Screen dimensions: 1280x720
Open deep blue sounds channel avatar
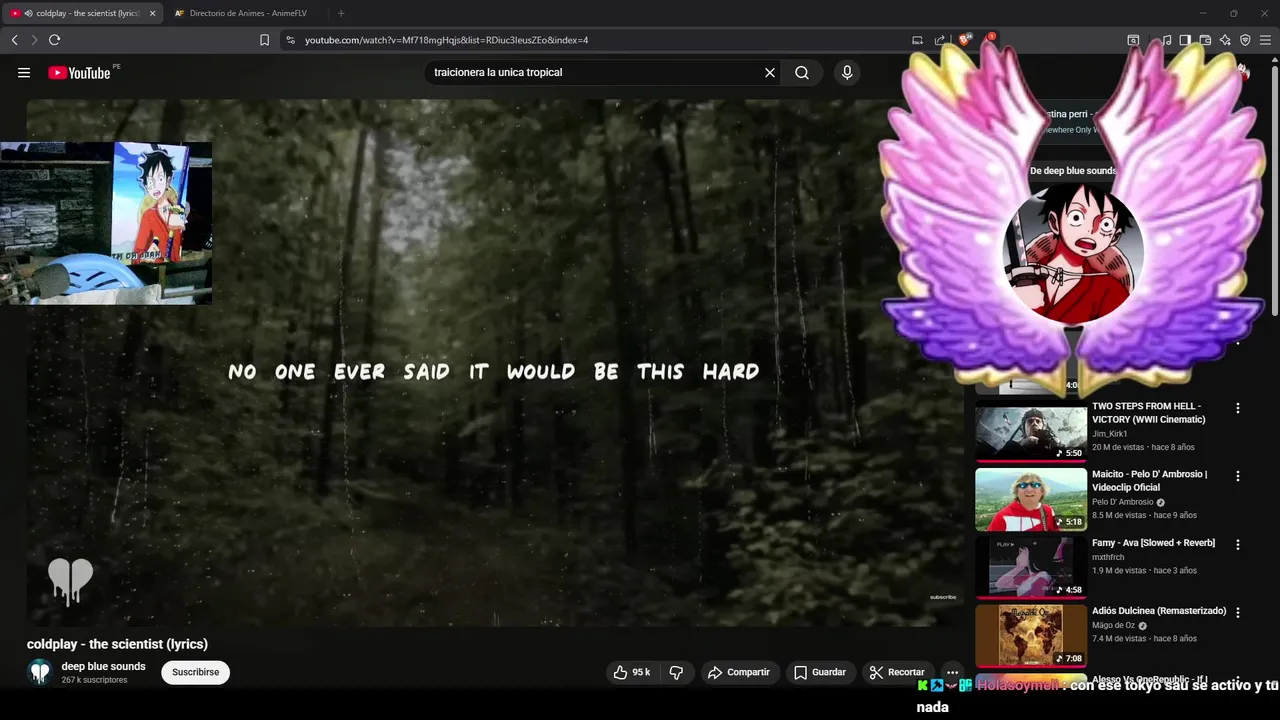(40, 672)
